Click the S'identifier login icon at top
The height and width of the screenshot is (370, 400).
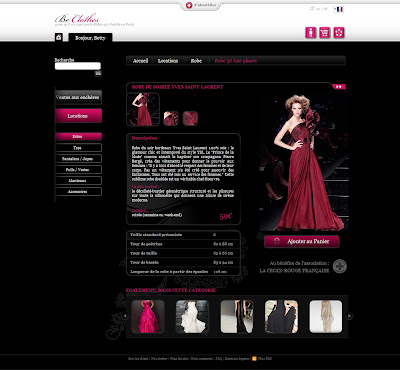tap(189, 5)
